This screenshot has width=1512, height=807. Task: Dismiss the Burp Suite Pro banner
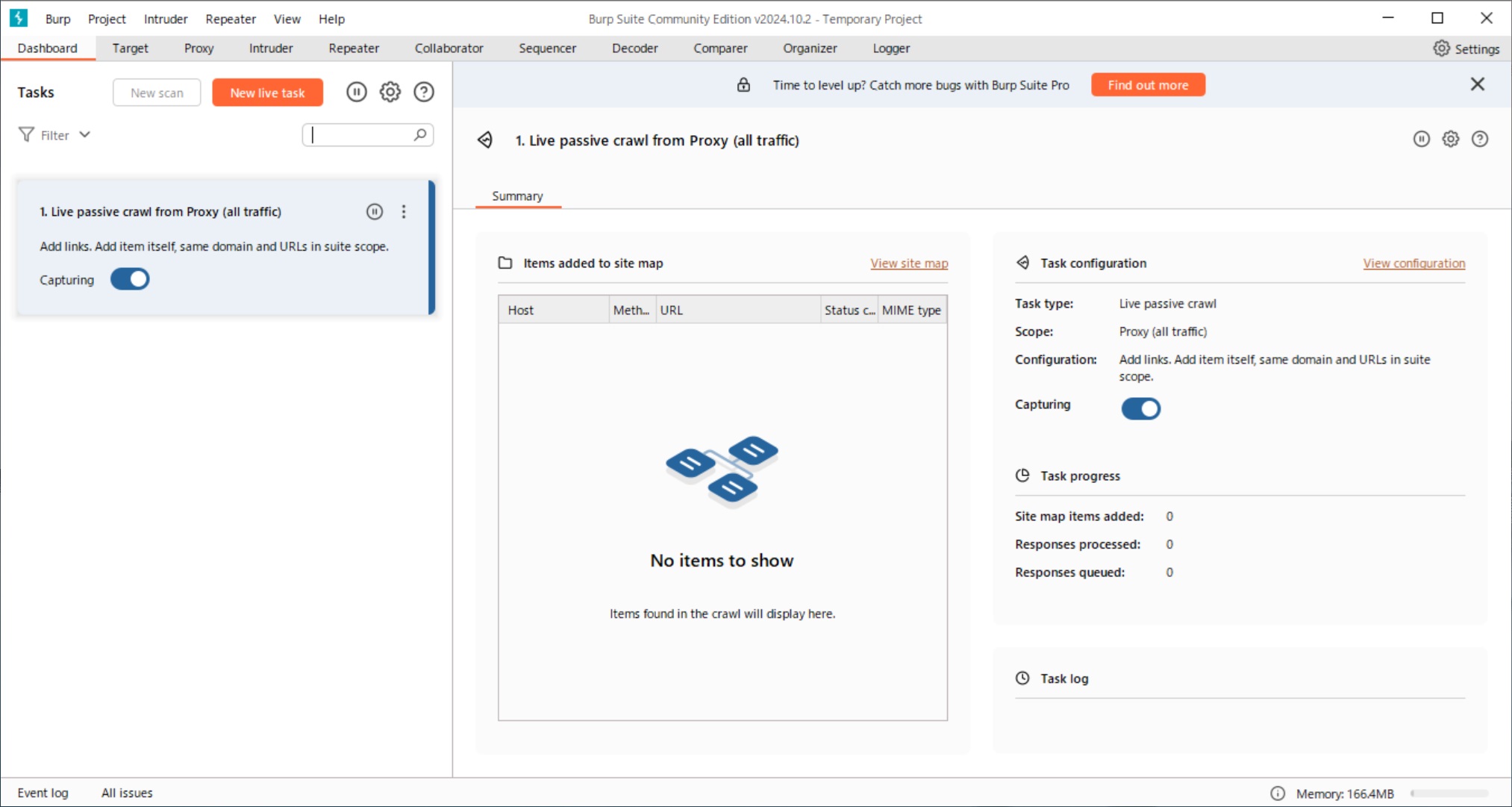click(x=1477, y=84)
